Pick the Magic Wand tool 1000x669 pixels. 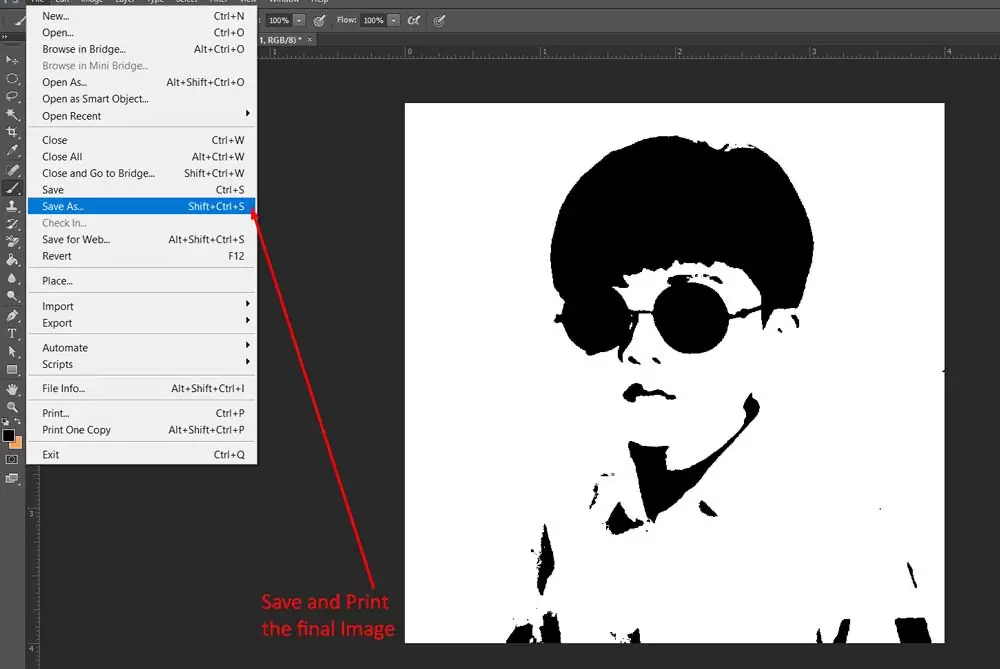pyautogui.click(x=12, y=114)
